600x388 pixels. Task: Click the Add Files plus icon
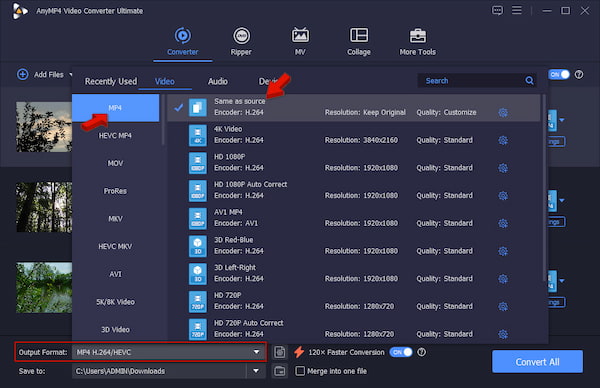coord(23,74)
